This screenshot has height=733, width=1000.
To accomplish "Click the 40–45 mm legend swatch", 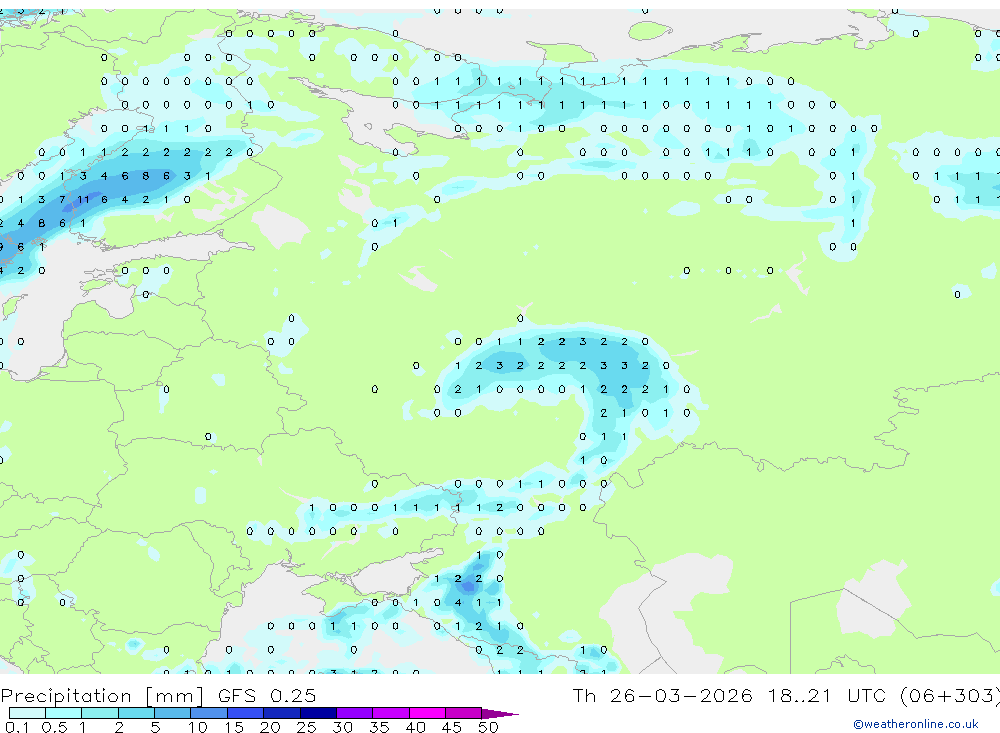I will (427, 713).
